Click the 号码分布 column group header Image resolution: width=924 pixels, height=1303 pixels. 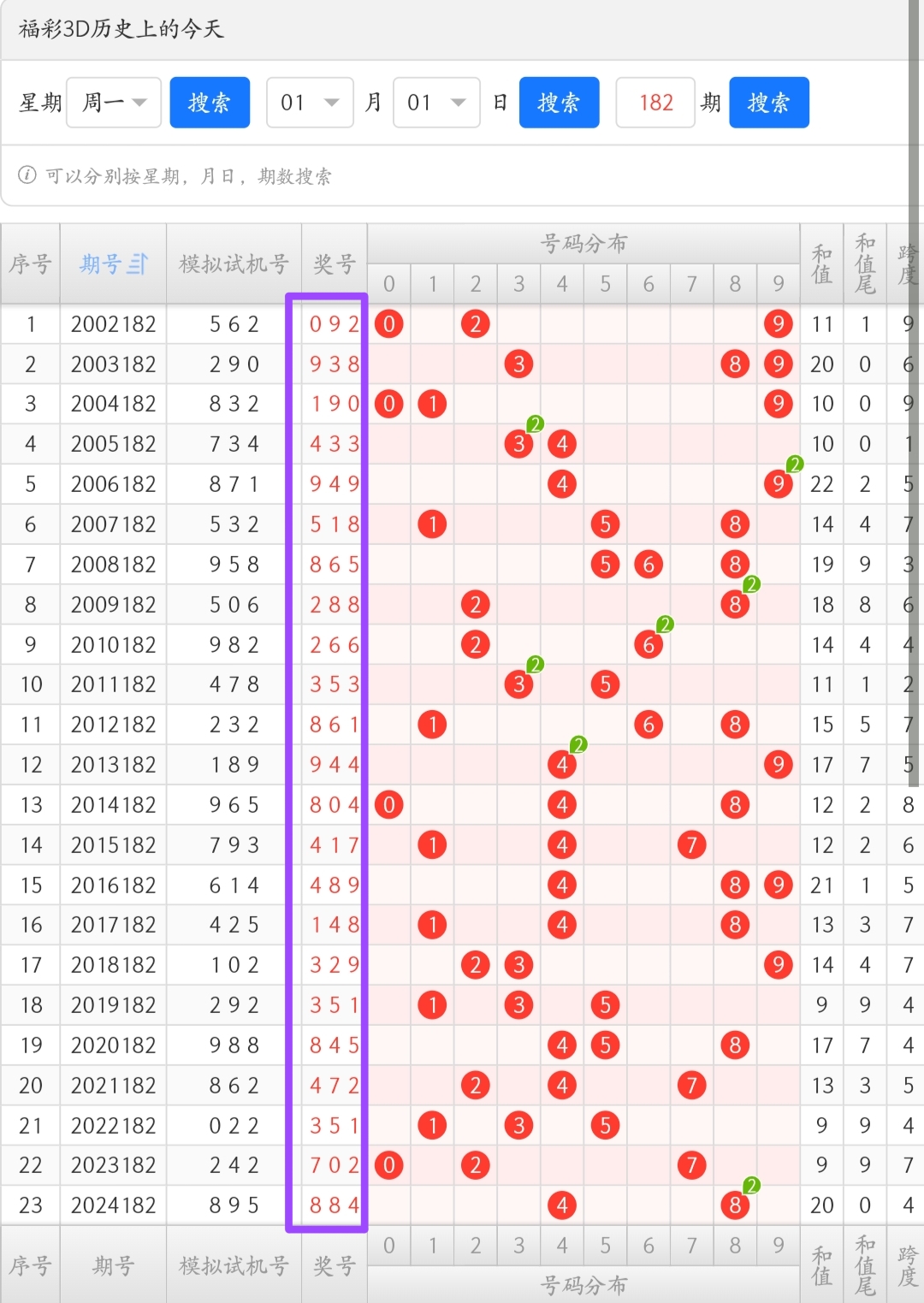(x=584, y=242)
